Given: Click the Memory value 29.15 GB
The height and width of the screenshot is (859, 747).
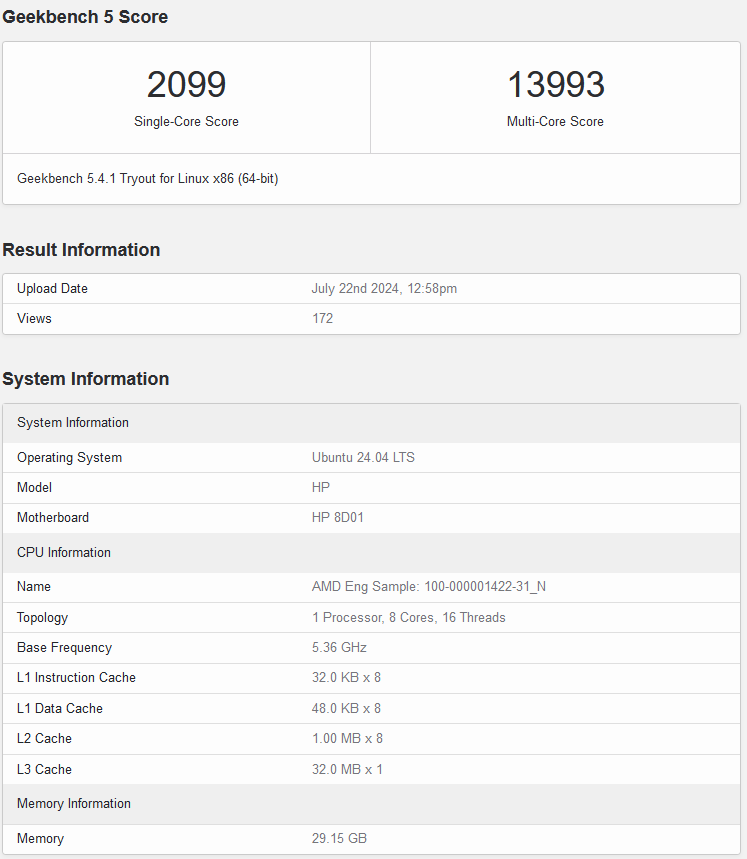Looking at the screenshot, I should click(x=339, y=839).
